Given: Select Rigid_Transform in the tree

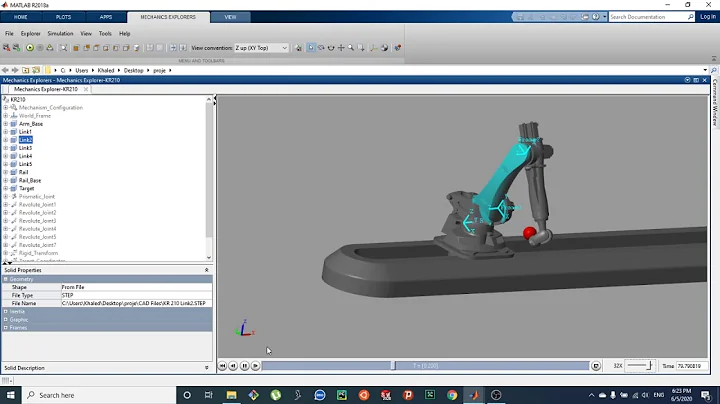Looking at the screenshot, I should 38,253.
